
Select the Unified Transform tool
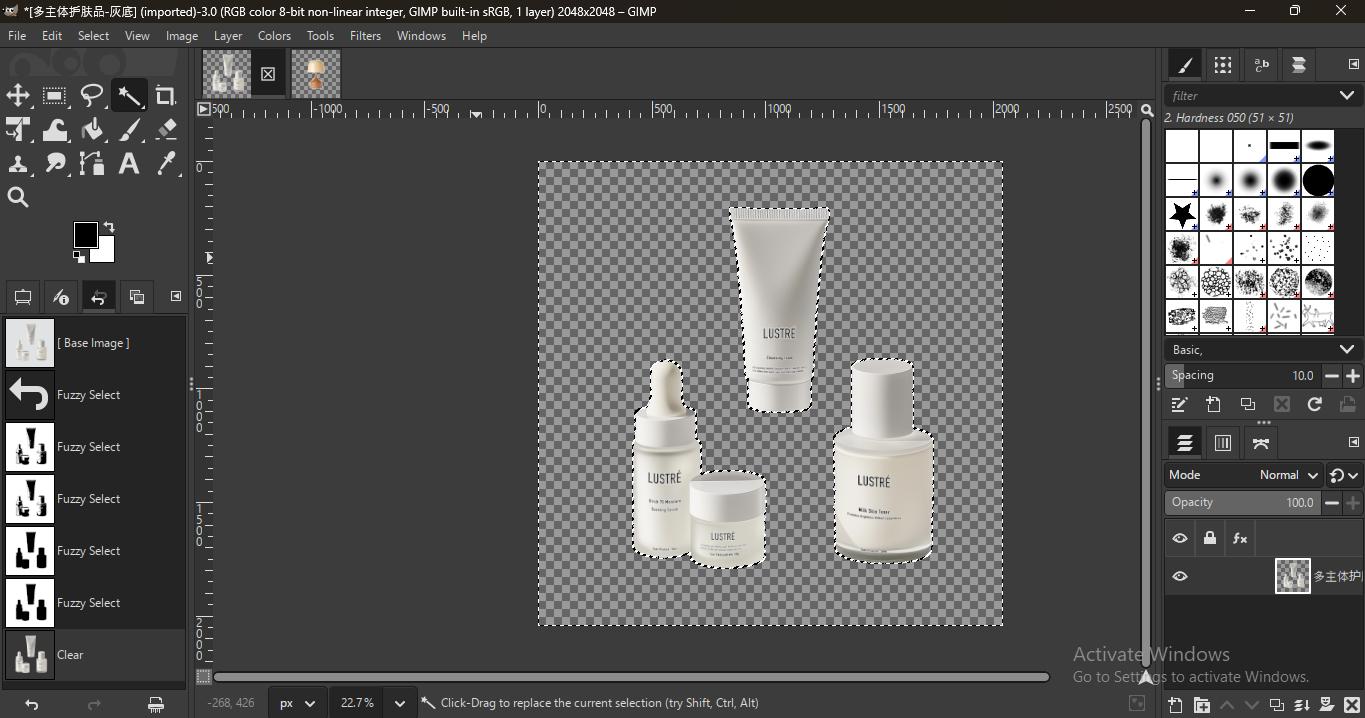tap(18, 130)
